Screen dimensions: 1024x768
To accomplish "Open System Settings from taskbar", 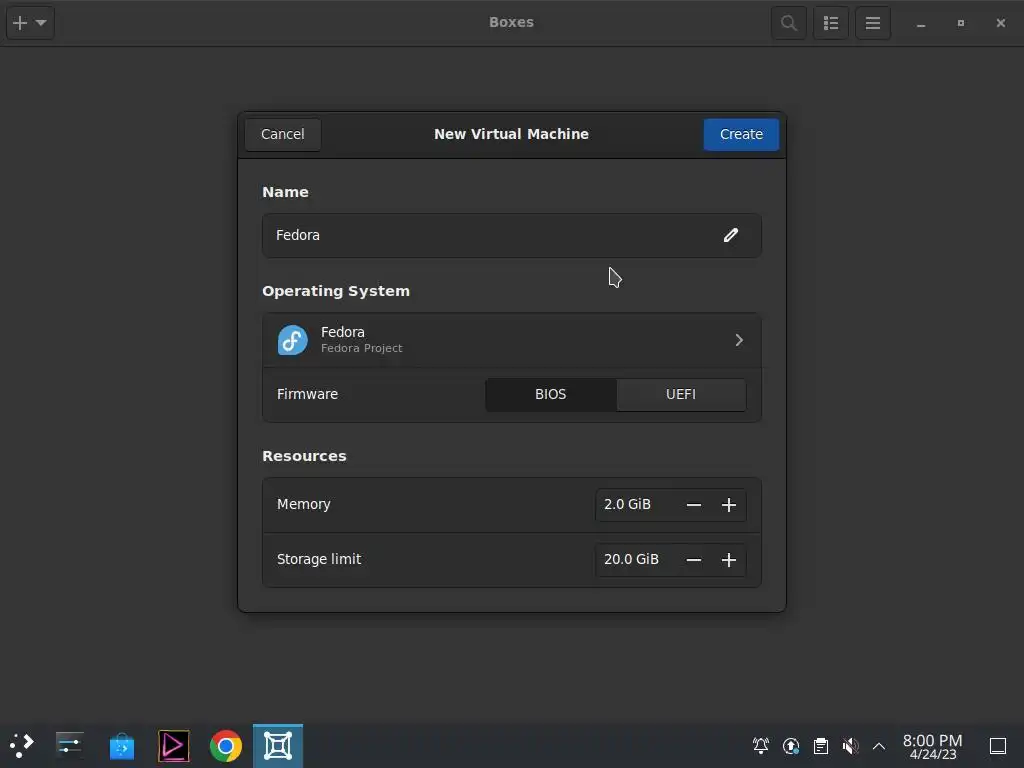I will (x=69, y=745).
